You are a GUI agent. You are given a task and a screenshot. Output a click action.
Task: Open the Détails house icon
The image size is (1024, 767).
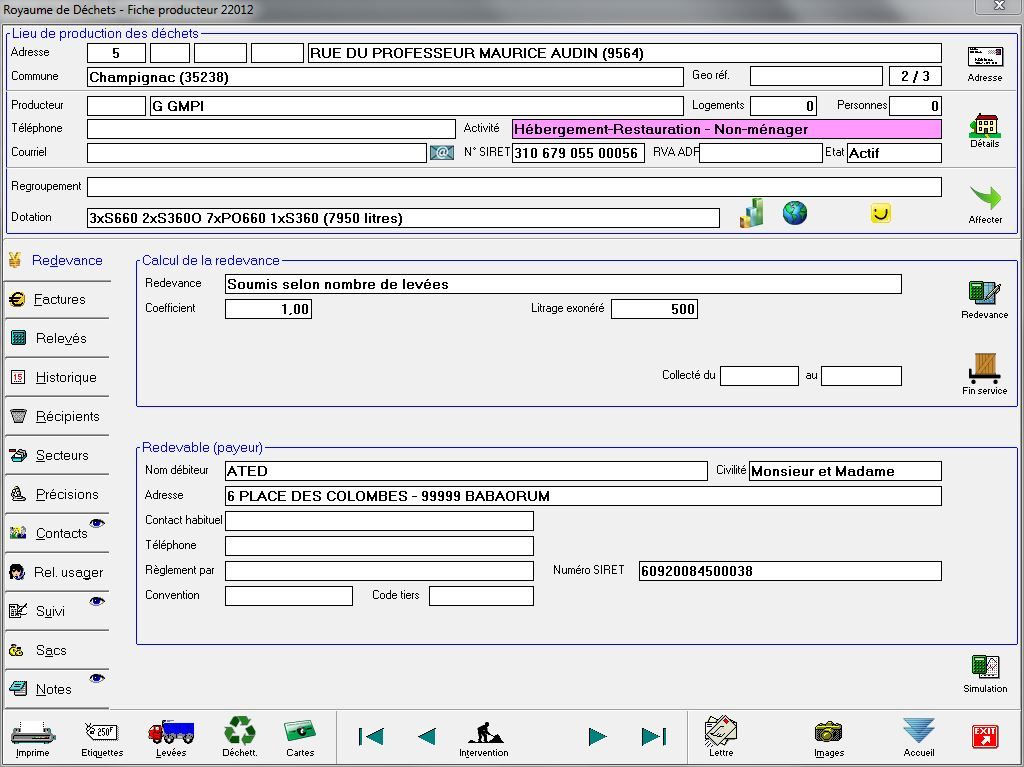coord(984,127)
